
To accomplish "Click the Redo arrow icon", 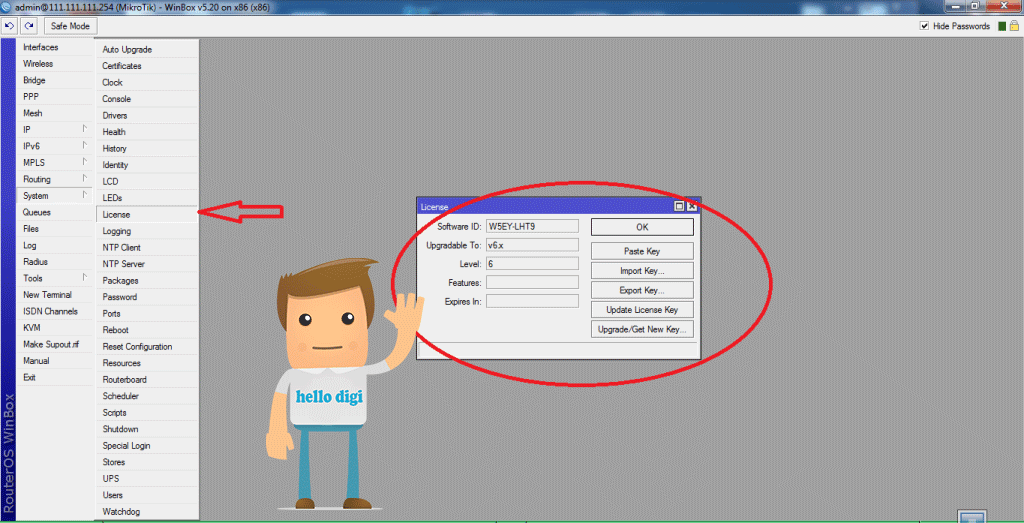I will click(29, 26).
